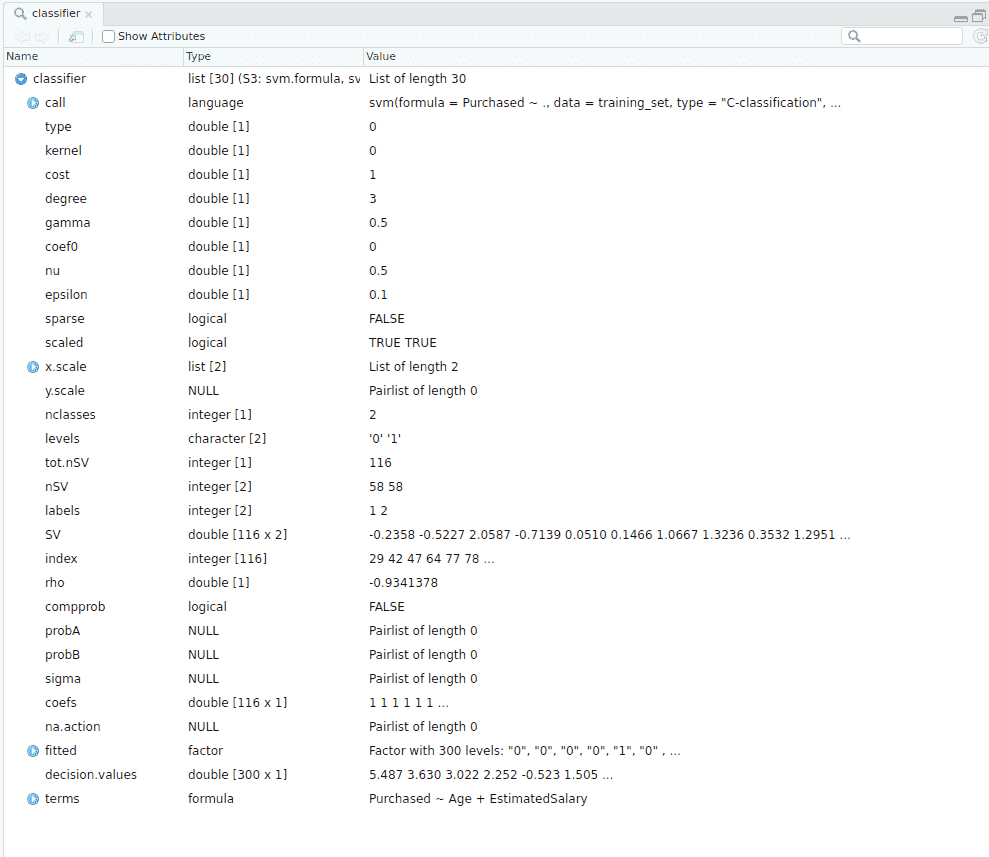Select the epsilon row
The width and height of the screenshot is (989, 857).
(x=496, y=294)
